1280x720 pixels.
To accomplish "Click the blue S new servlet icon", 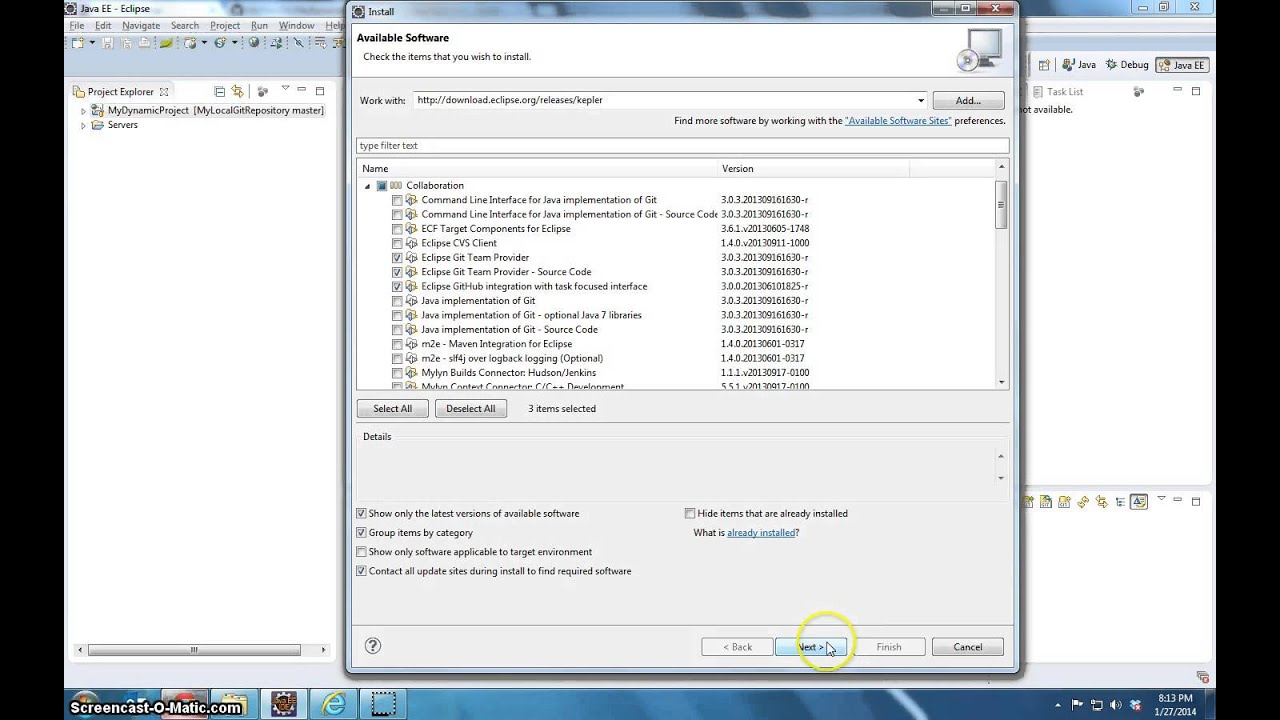I will (220, 43).
